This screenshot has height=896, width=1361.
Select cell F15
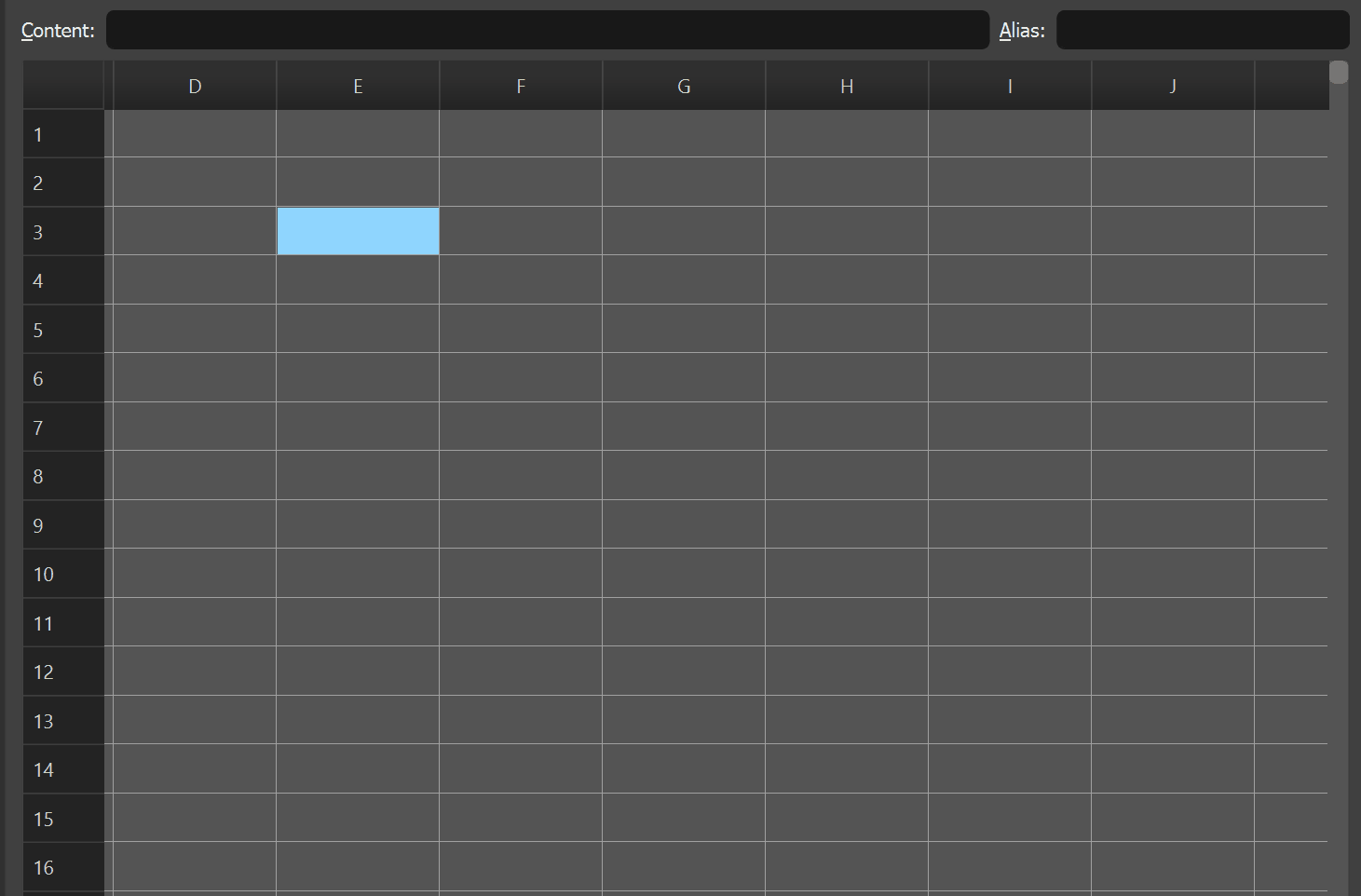[x=521, y=818]
